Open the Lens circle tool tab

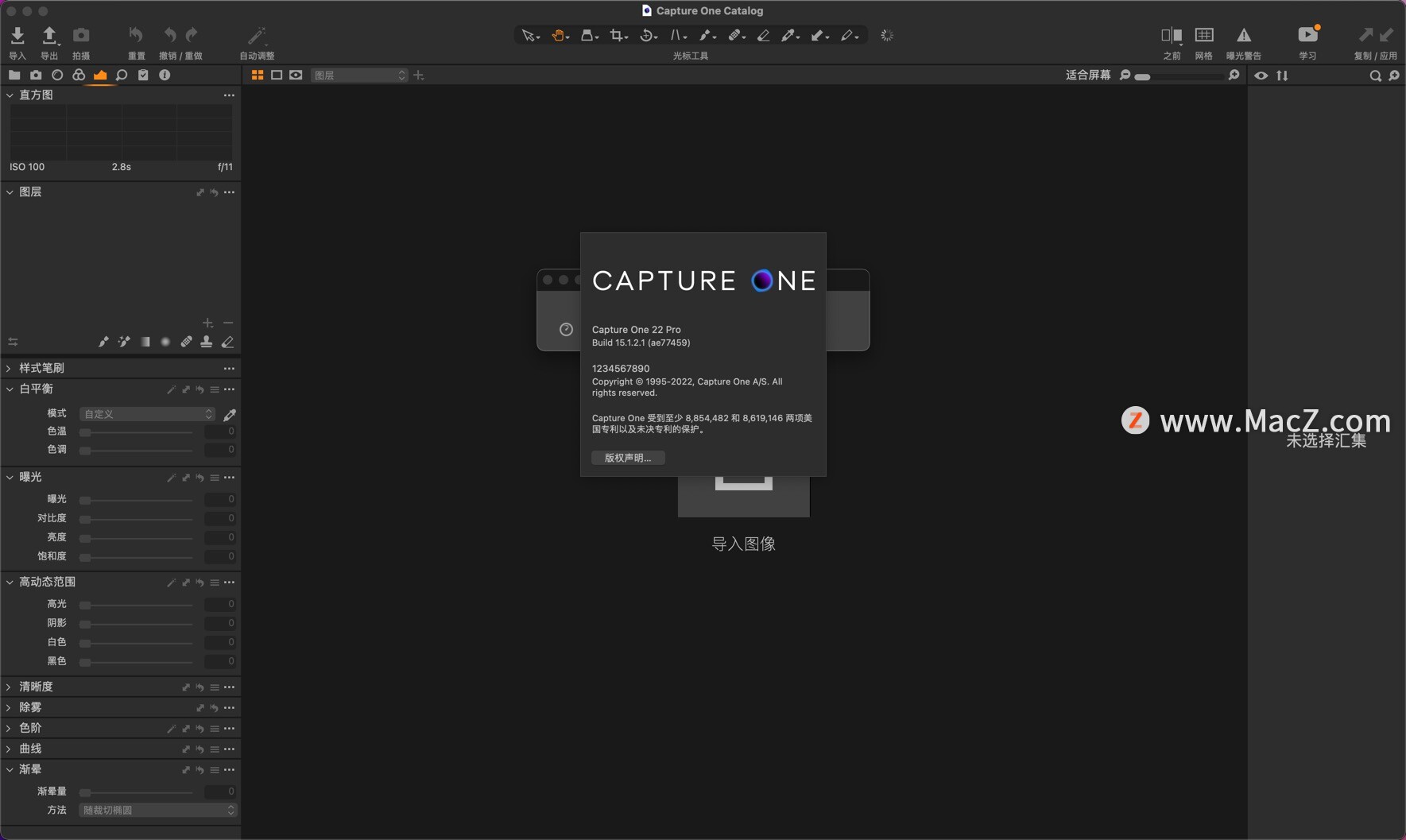(x=57, y=75)
